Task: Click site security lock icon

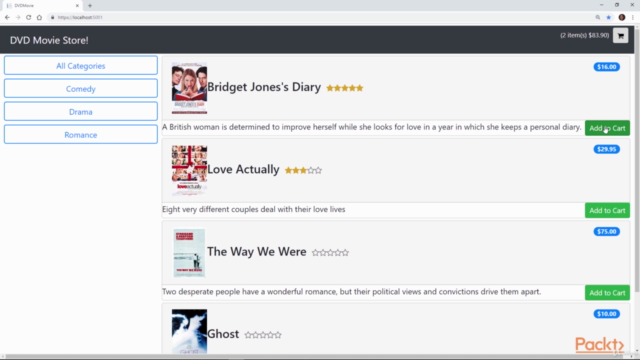Action: 52,17
